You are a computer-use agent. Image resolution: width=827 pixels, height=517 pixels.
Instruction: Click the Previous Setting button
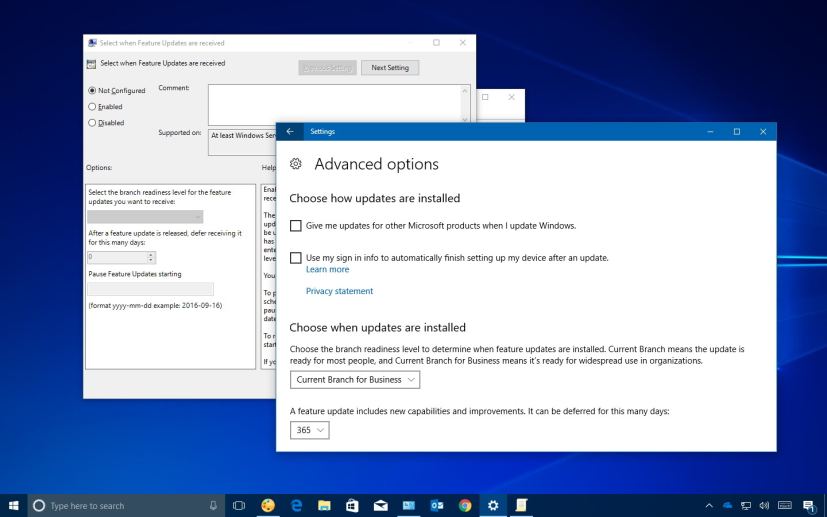click(328, 68)
